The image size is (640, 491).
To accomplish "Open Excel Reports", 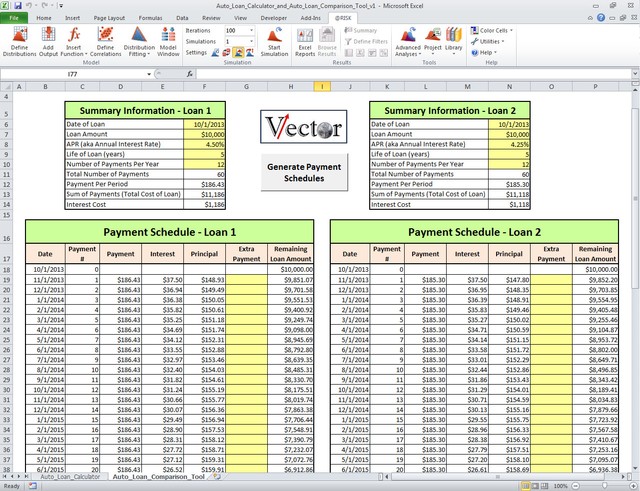I will (305, 41).
